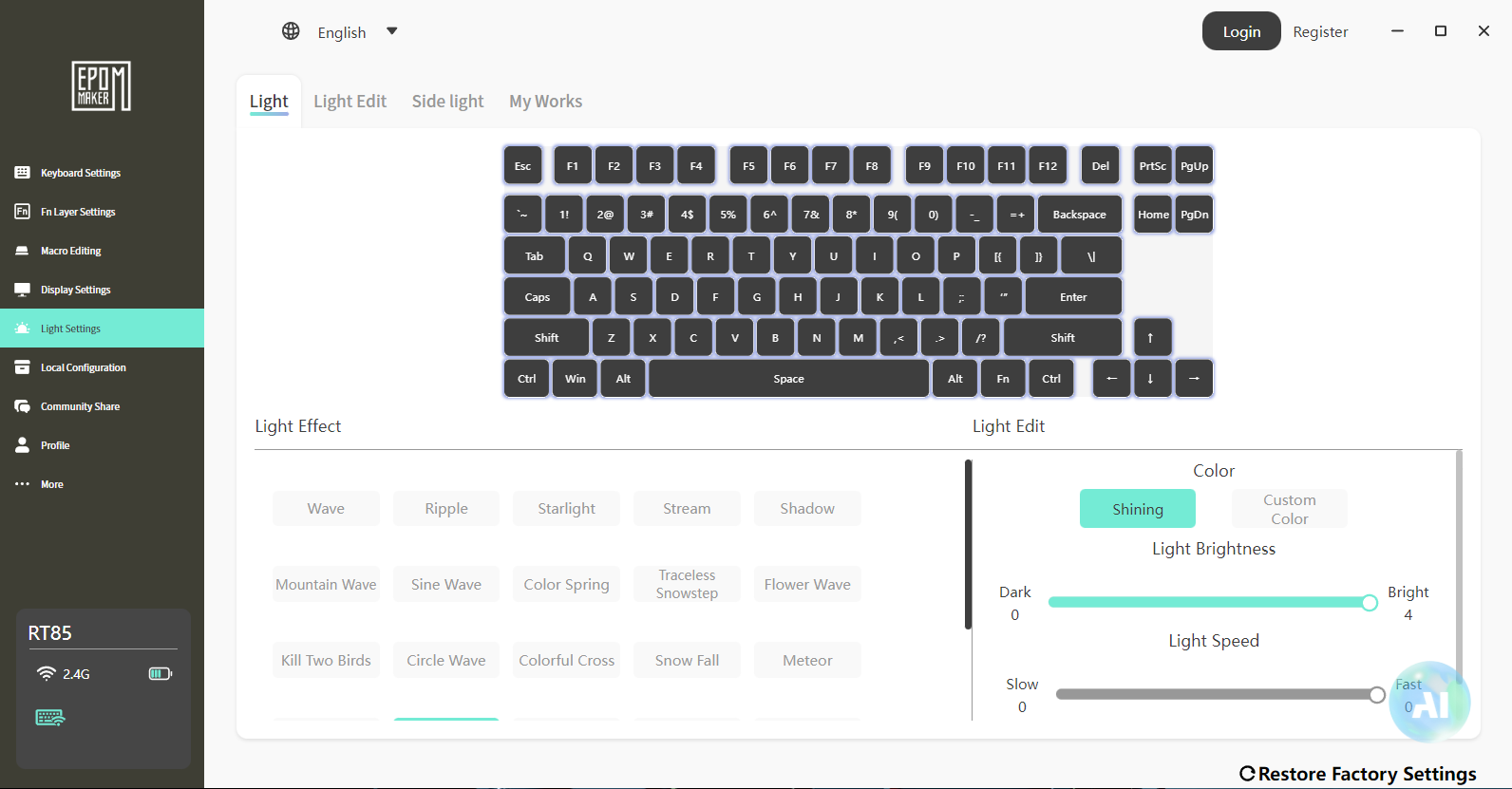Switch to the Side light tab
Screen dimensions: 1512x789
447,102
